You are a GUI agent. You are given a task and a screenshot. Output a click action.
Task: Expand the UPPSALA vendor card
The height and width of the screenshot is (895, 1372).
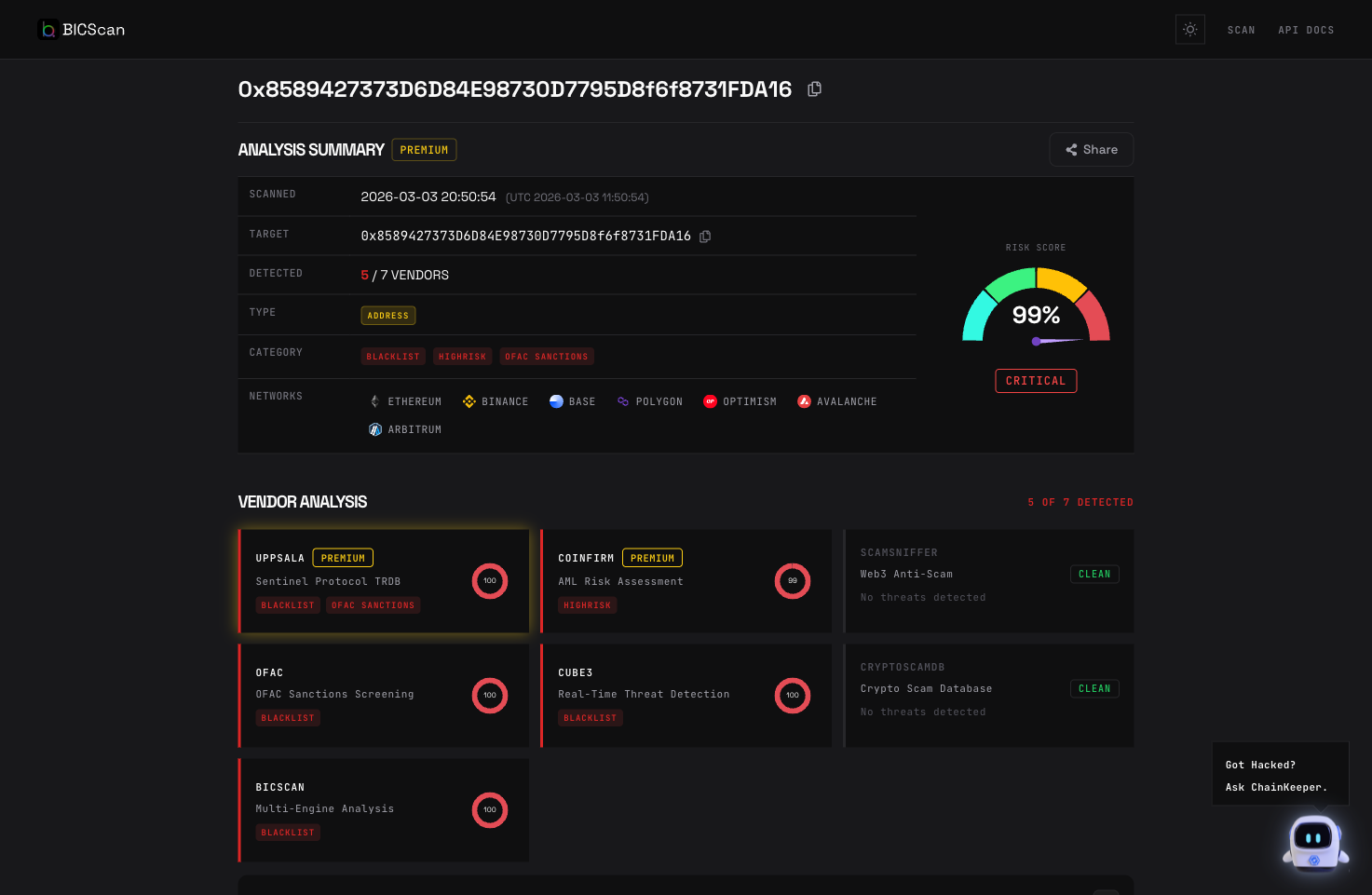[384, 580]
